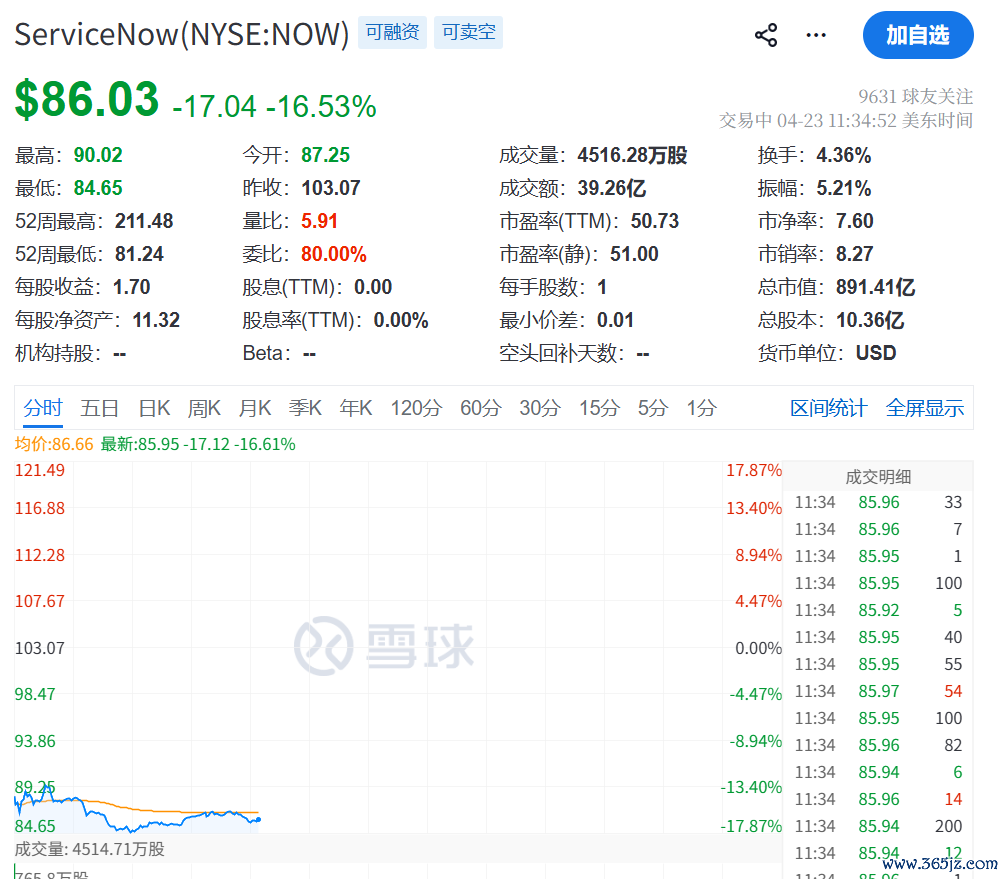The width and height of the screenshot is (1005, 879).
Task: Switch to the 月K chart tab
Action: 254,408
